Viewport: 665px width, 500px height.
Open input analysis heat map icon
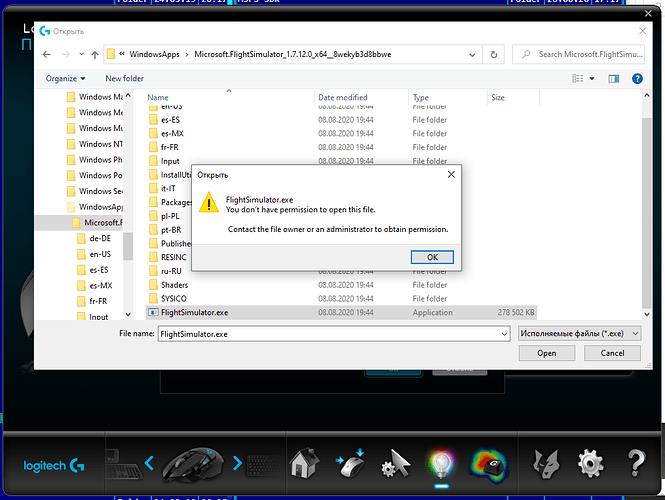pyautogui.click(x=488, y=466)
